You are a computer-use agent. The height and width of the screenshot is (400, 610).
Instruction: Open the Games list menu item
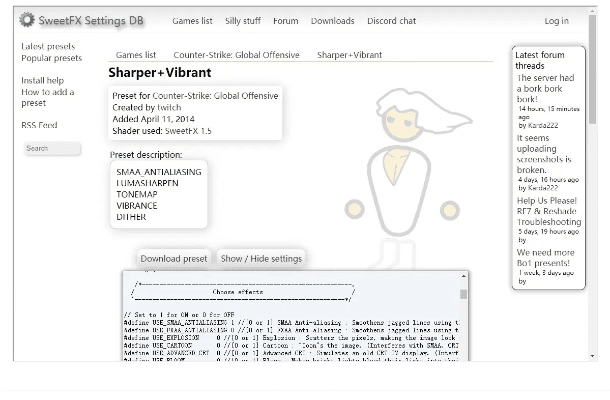[192, 21]
